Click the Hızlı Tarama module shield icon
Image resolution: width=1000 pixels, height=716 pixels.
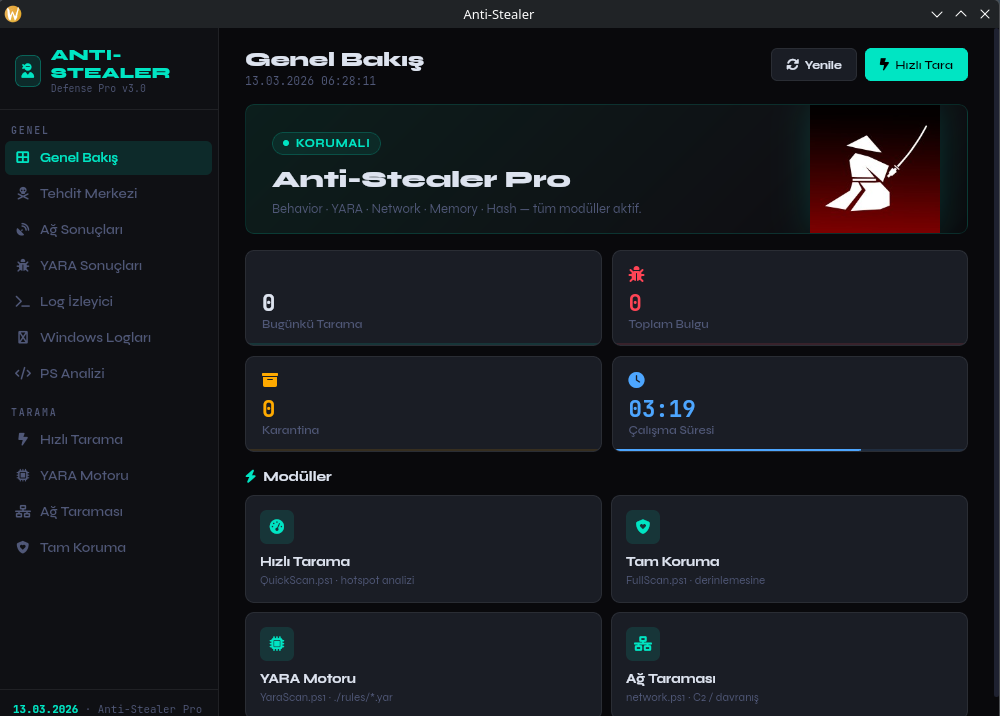(x=277, y=527)
